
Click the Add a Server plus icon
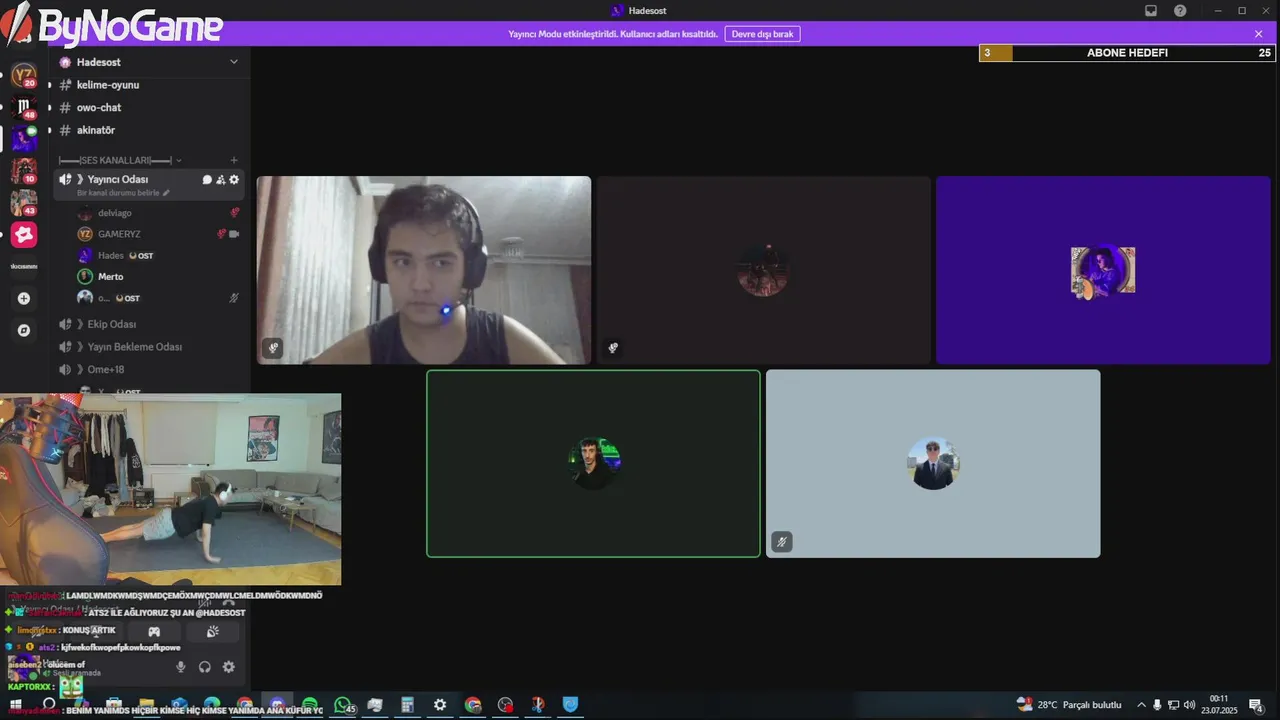pyautogui.click(x=24, y=298)
